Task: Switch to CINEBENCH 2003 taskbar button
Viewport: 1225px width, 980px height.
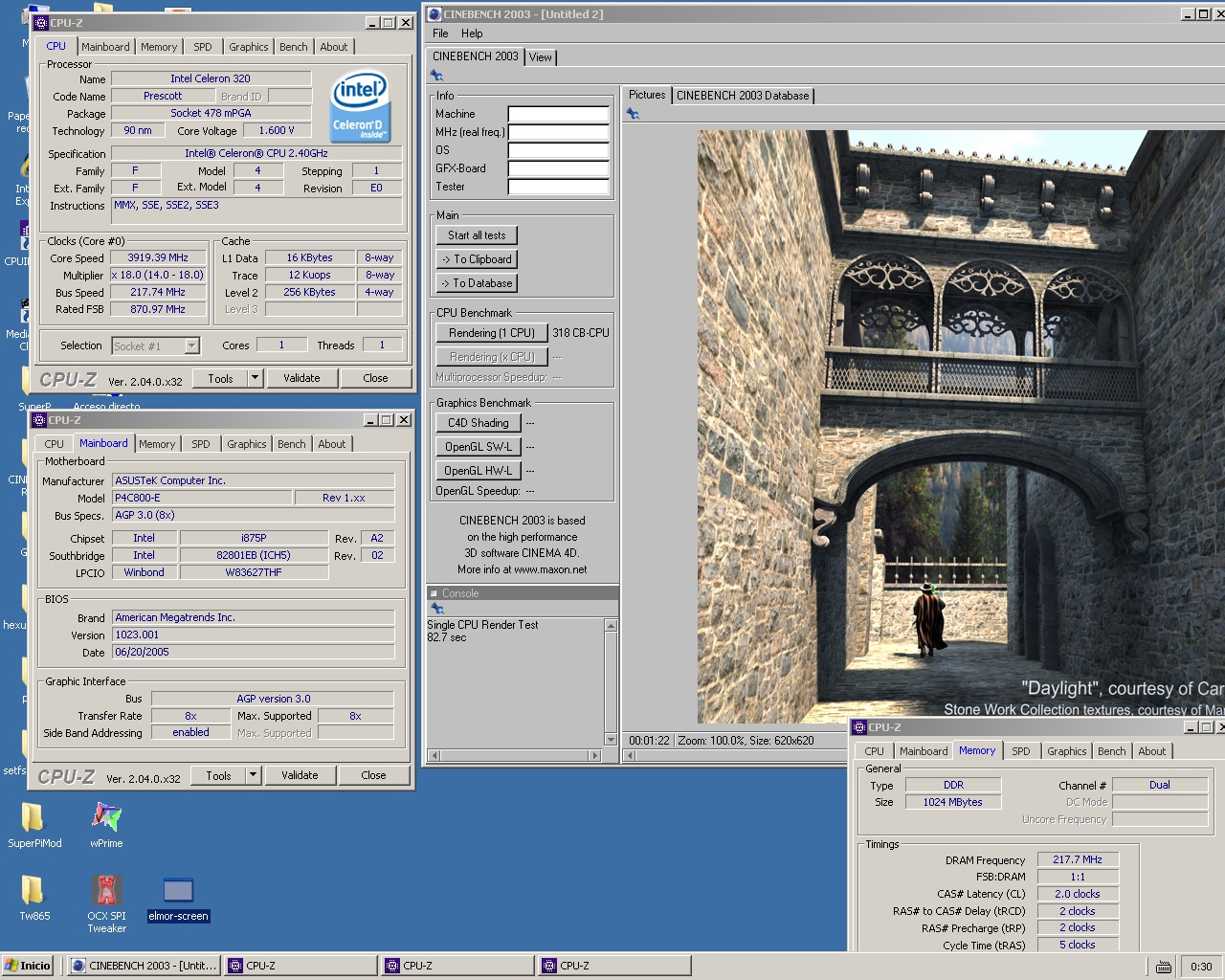Action: pyautogui.click(x=144, y=966)
